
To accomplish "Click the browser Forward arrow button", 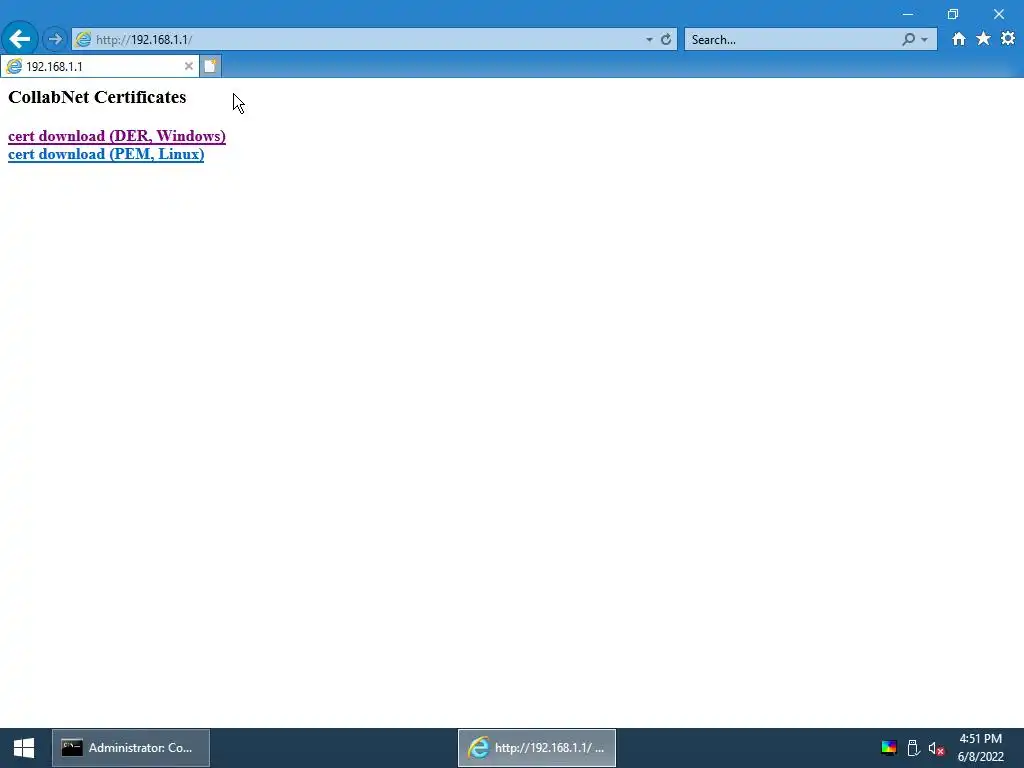I will tap(55, 39).
